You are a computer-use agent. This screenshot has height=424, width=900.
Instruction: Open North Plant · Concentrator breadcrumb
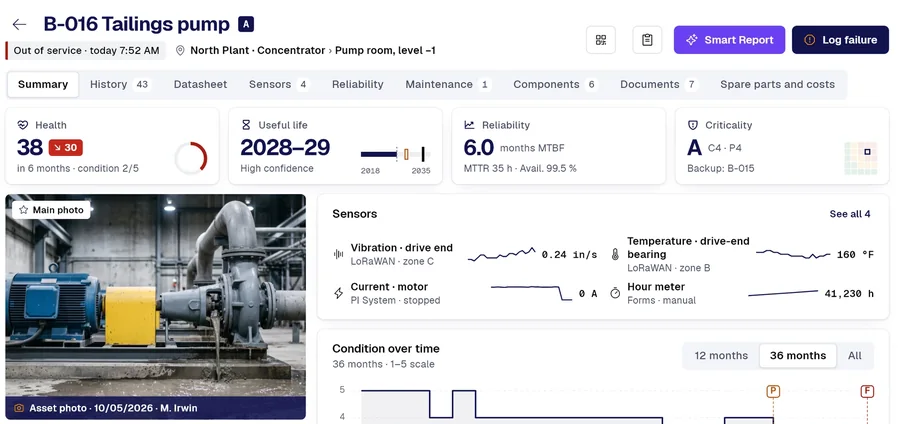[258, 50]
